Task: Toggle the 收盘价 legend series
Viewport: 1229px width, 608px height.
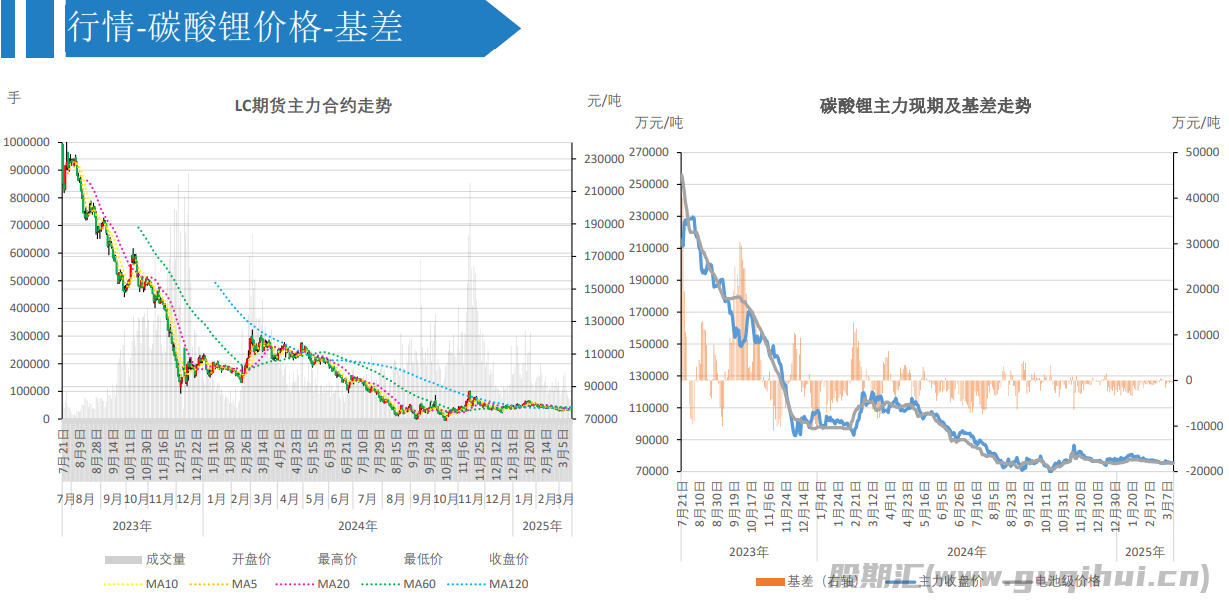Action: click(509, 559)
